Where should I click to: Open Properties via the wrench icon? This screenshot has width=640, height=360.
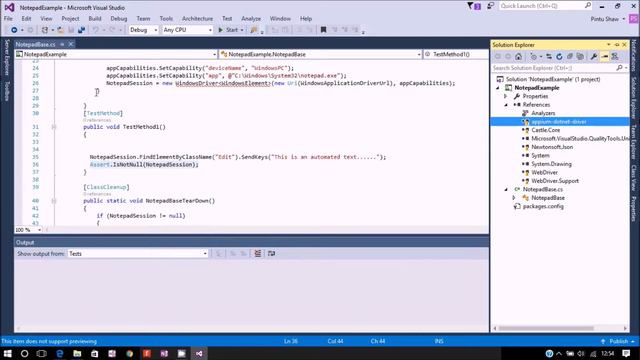[594, 57]
